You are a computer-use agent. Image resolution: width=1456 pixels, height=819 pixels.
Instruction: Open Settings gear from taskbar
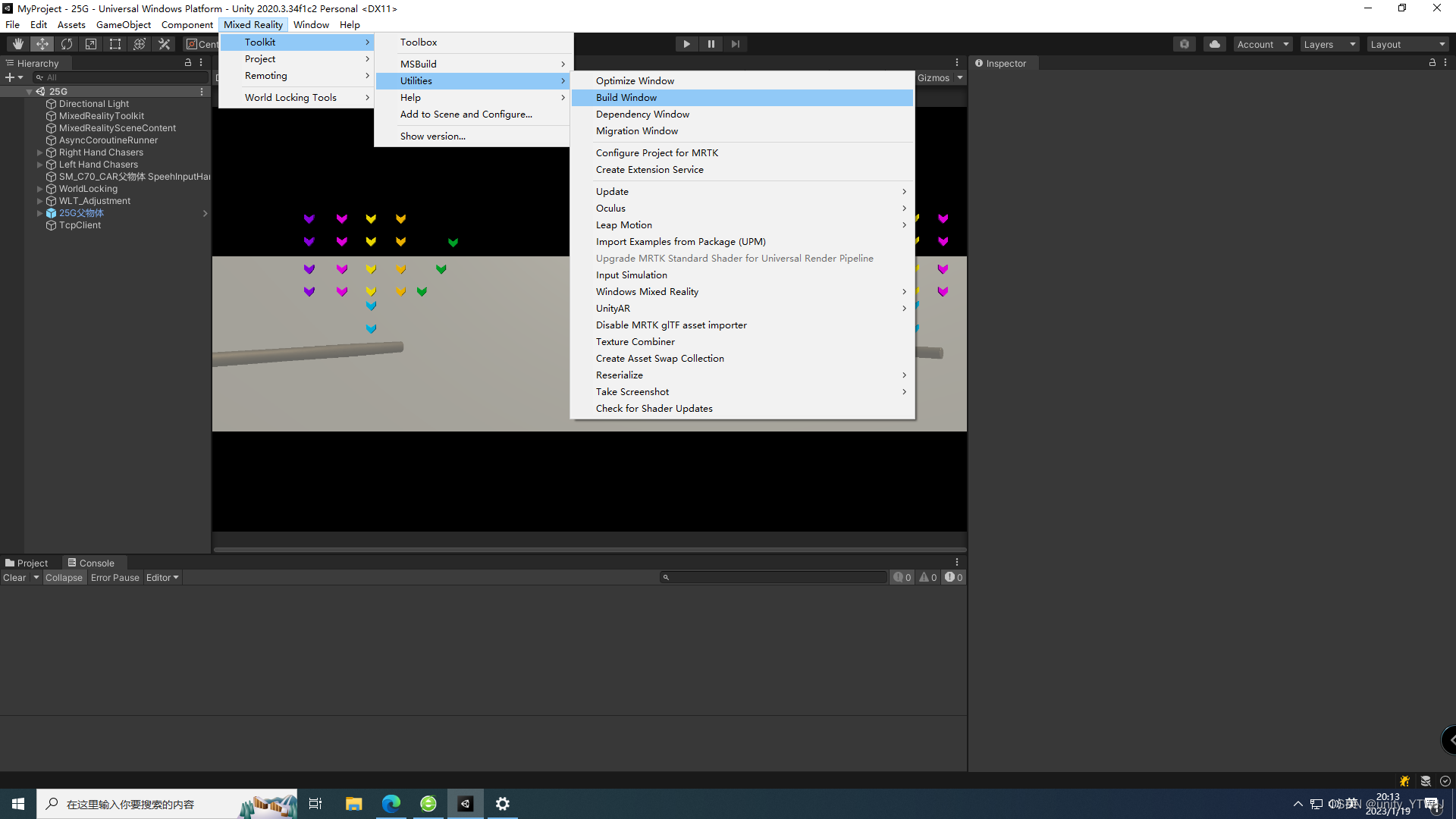503,804
